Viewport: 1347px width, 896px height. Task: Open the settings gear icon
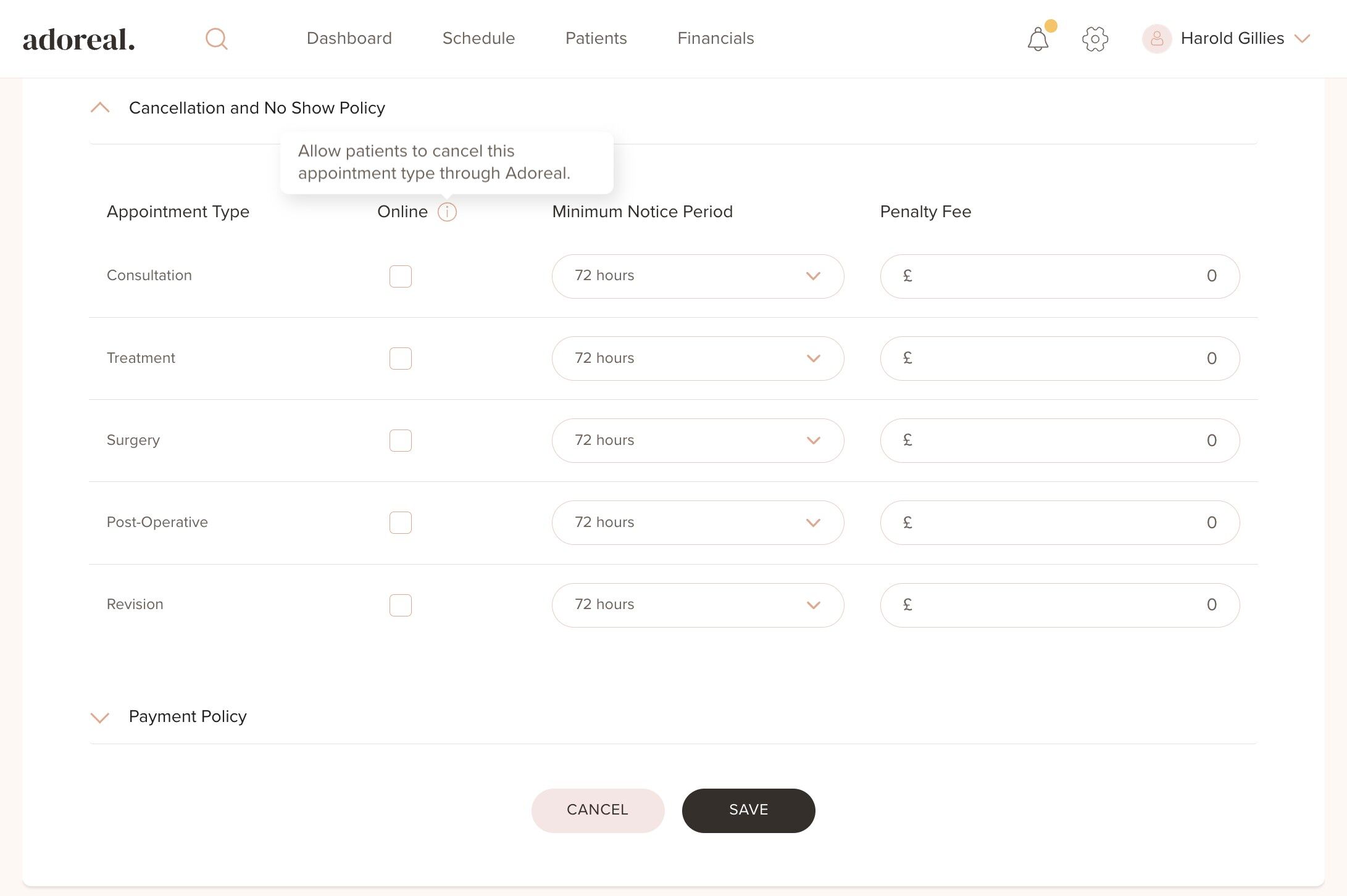1095,39
